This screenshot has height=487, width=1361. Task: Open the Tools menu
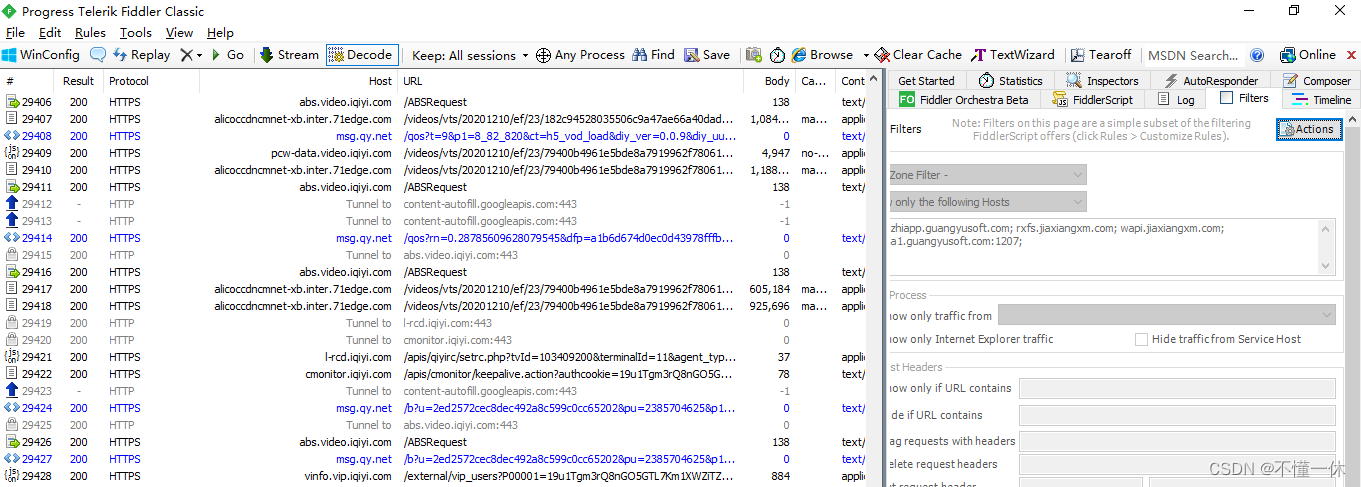(x=136, y=32)
